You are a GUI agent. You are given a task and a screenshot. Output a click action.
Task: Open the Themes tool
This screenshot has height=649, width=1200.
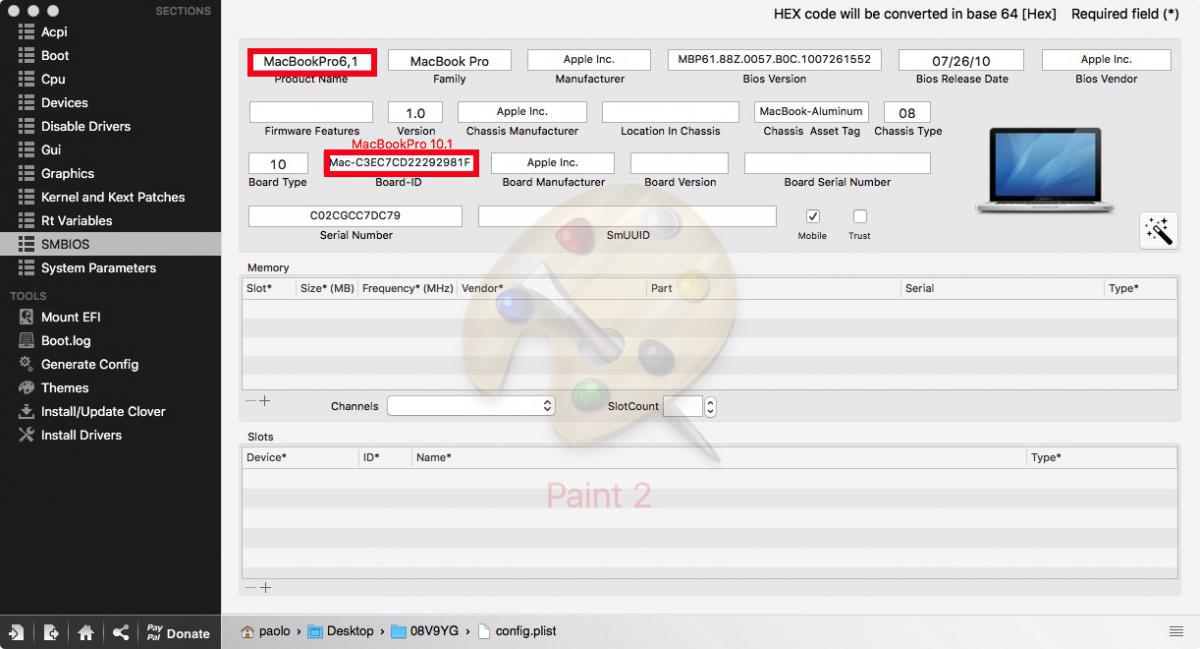click(x=64, y=388)
